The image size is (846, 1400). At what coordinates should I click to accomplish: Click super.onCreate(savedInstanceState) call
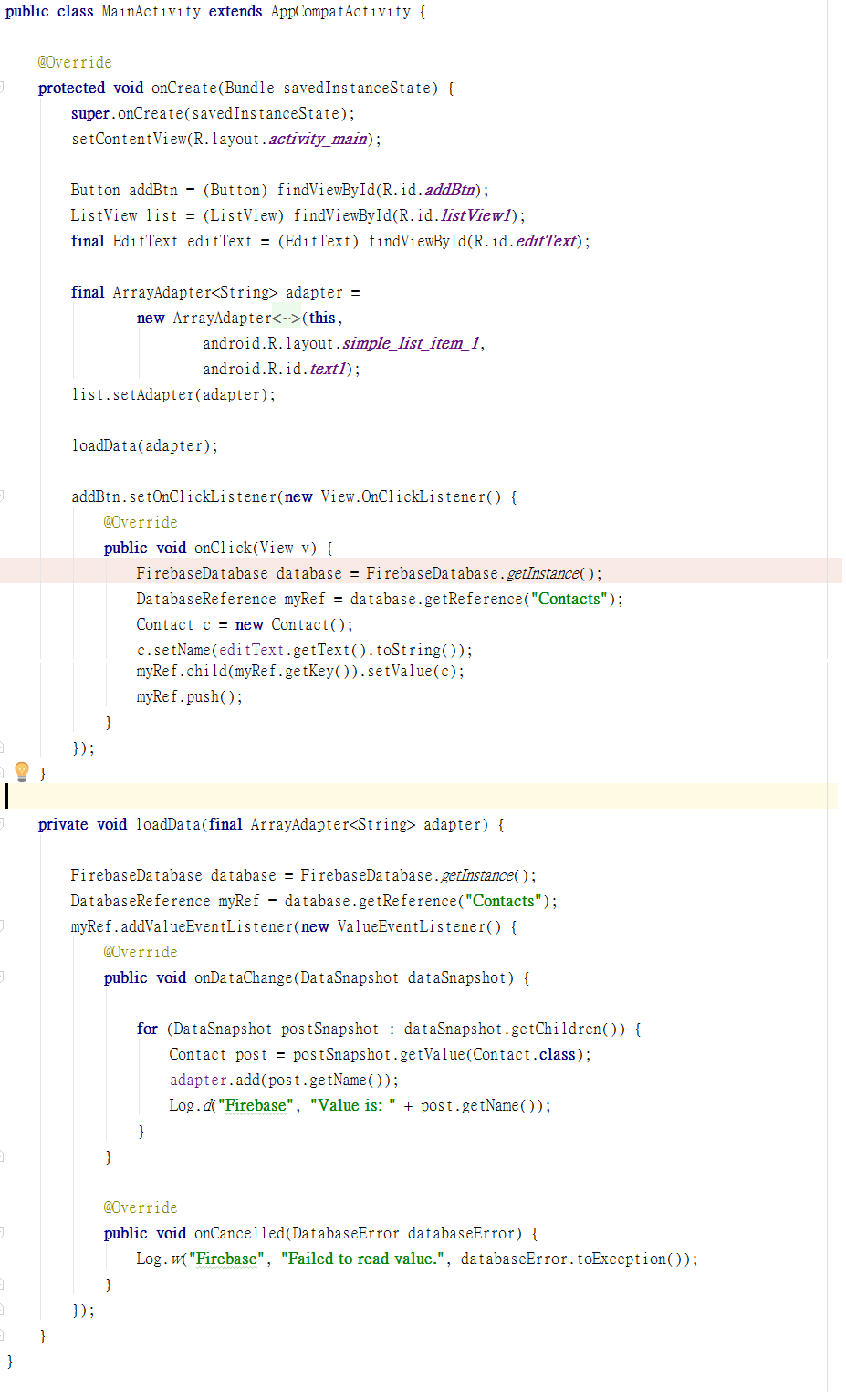click(213, 113)
